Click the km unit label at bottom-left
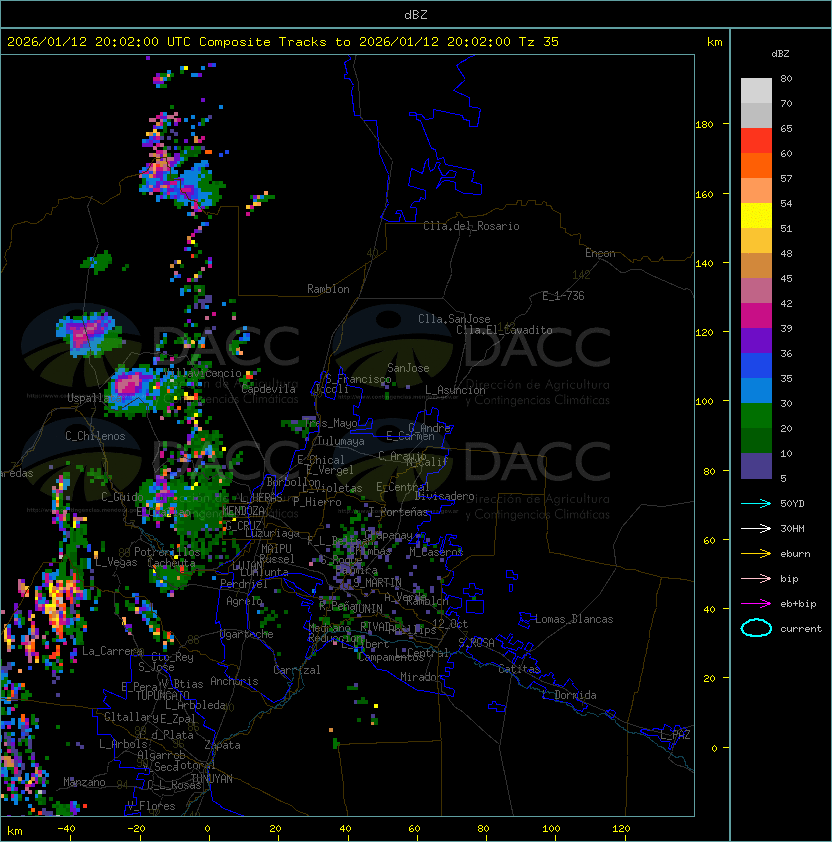The image size is (832, 842). tap(15, 831)
